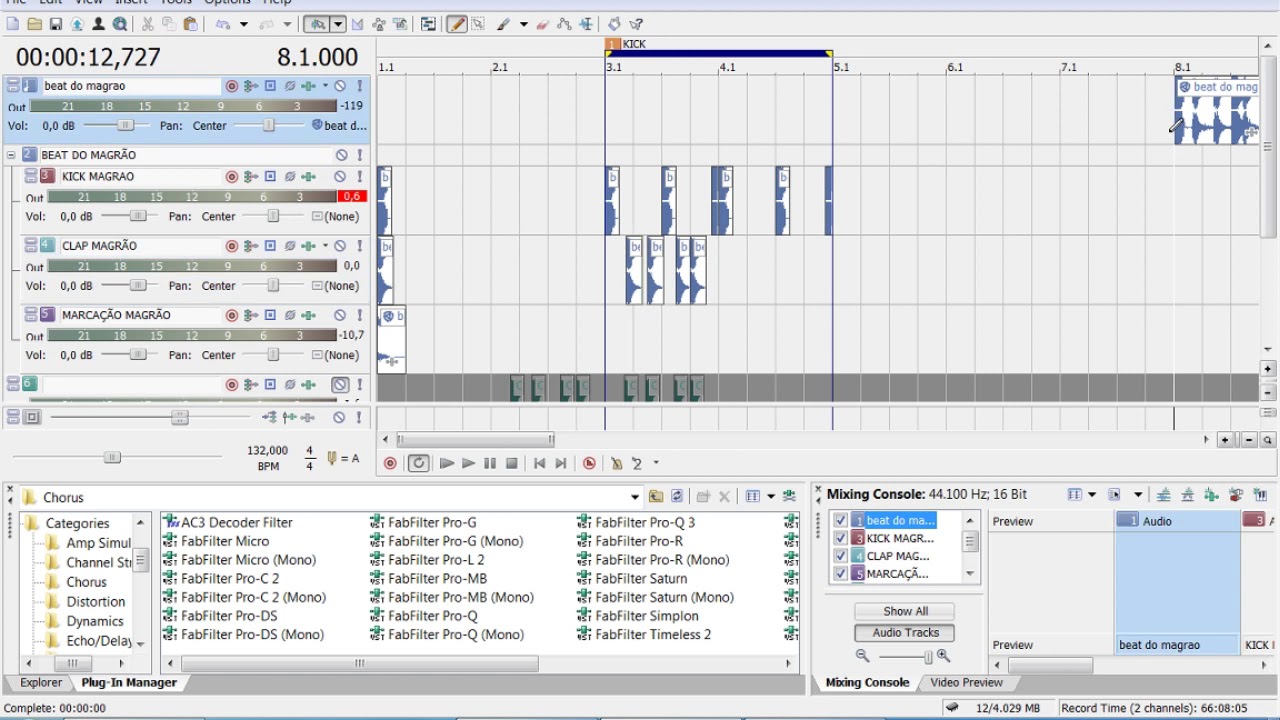
Task: Zoom in within the Mixing Console
Action: [x=943, y=656]
